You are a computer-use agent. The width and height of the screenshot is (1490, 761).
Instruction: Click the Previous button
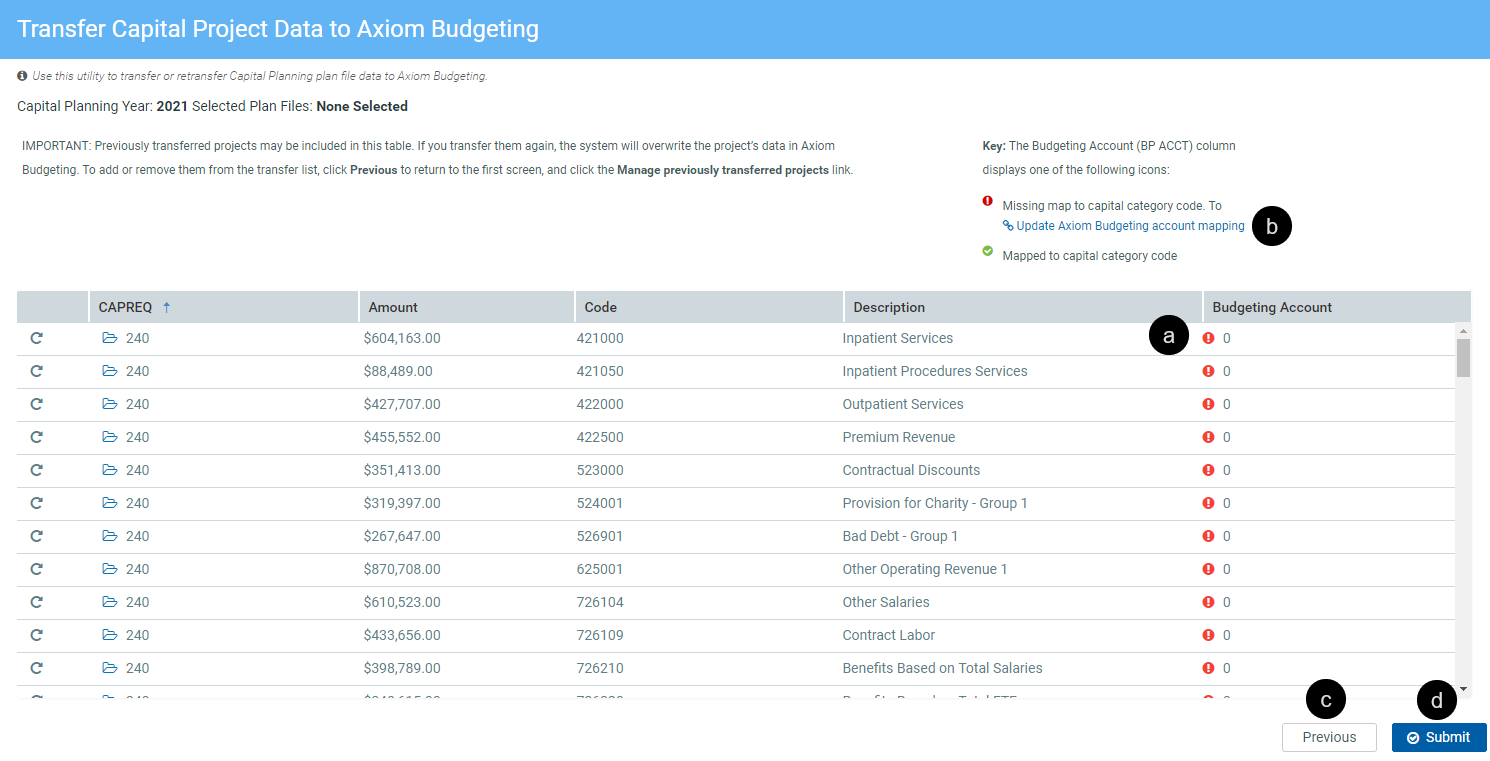1329,737
